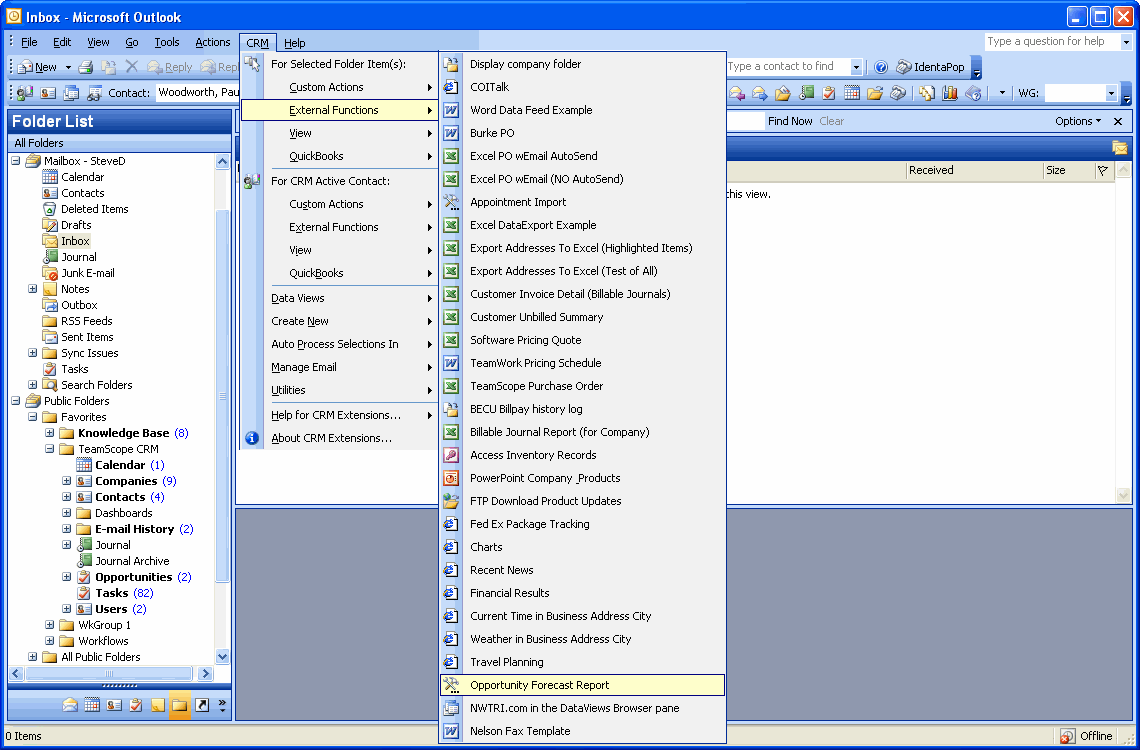This screenshot has height=750, width=1140.
Task: Click first CRM toolbar icon left of Contact
Action: 25,93
